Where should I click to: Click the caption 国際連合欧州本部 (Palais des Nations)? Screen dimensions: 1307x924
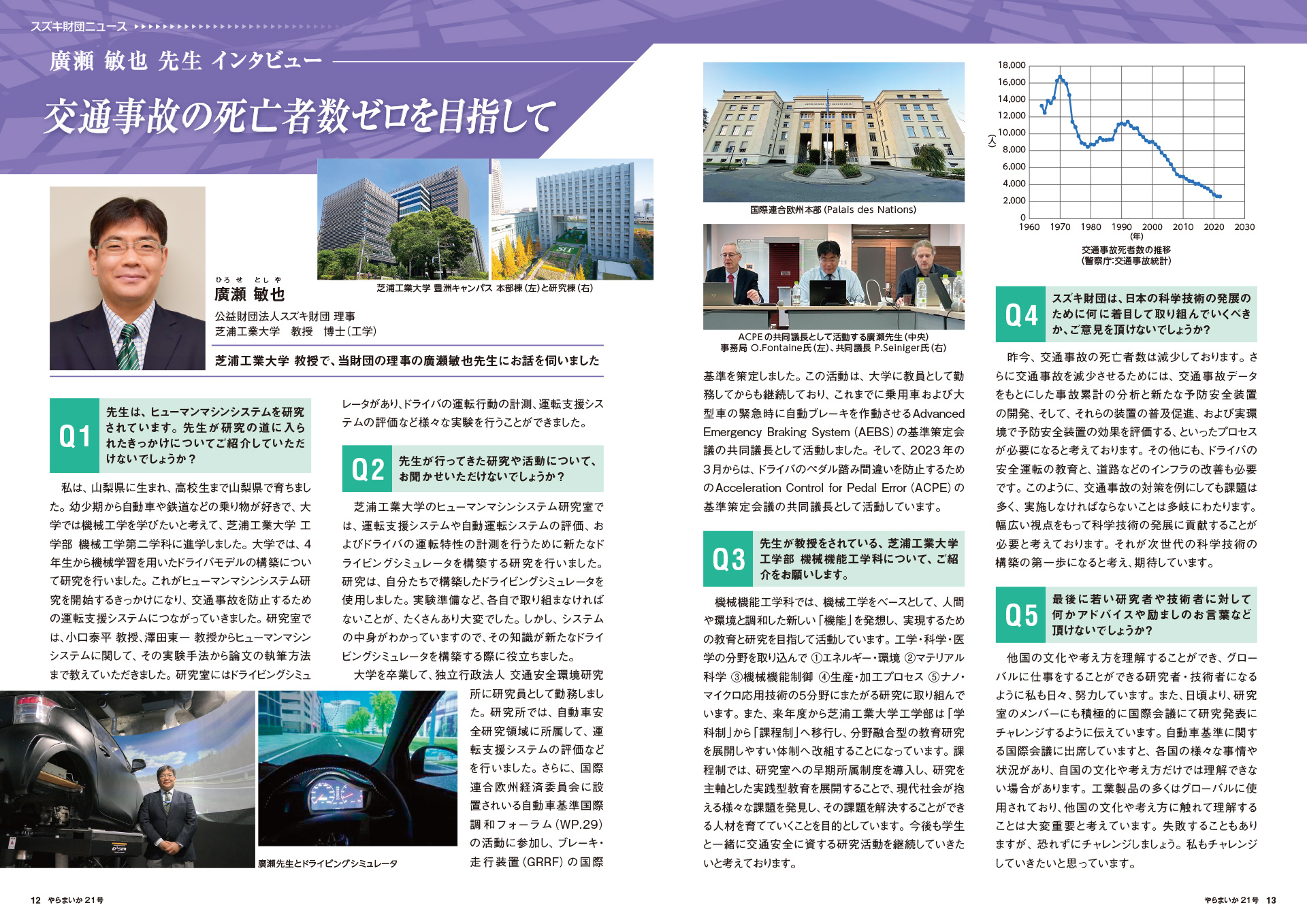click(x=833, y=210)
